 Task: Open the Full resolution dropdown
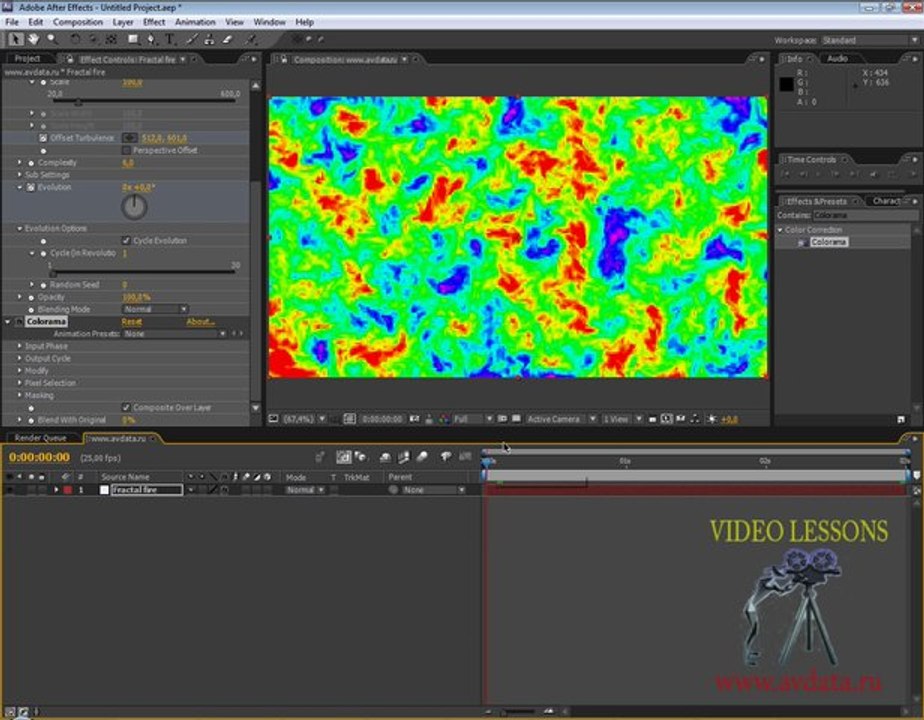(x=473, y=419)
